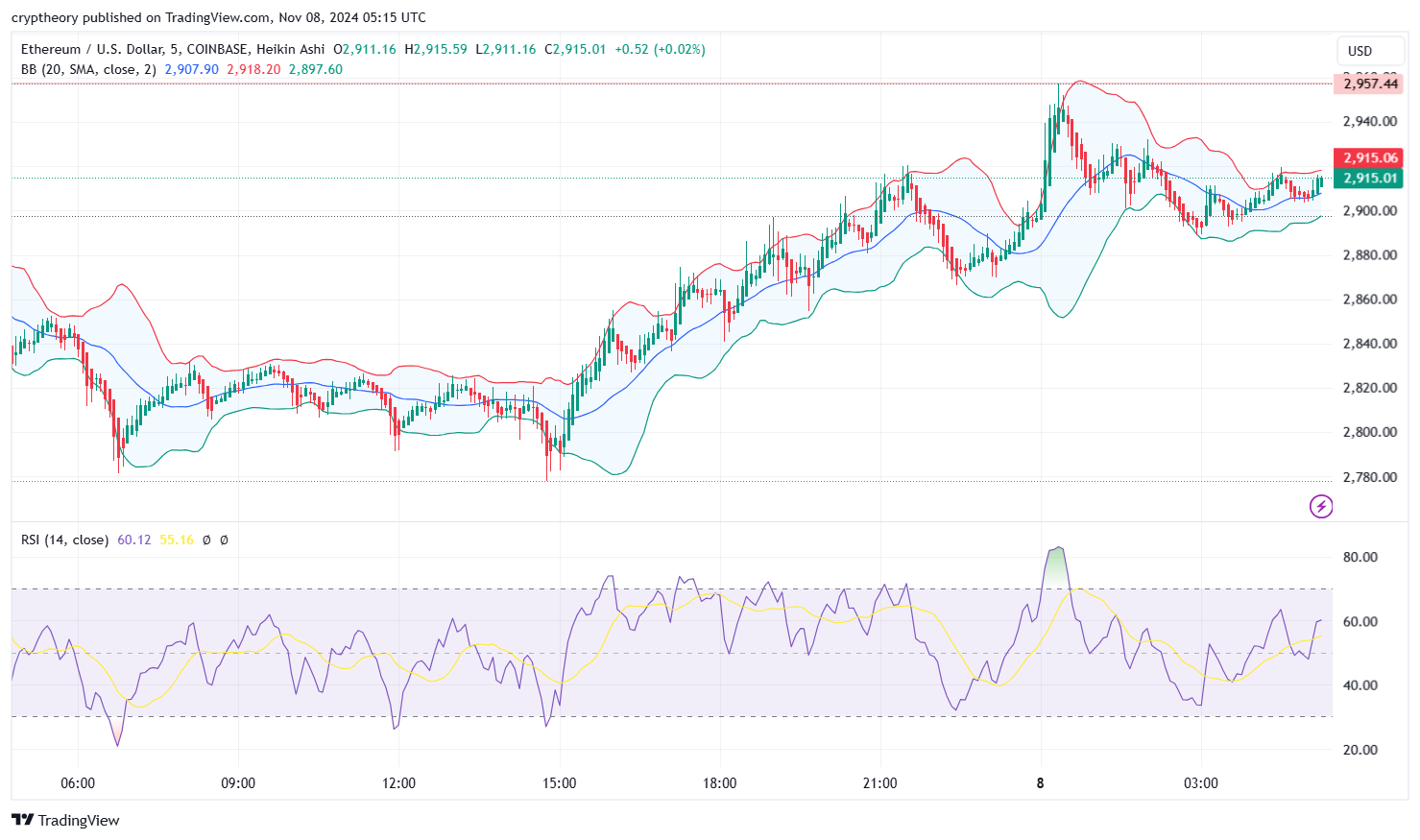Viewport: 1420px width, 840px height.
Task: Click the 2,900.00 price axis label
Action: (1369, 210)
